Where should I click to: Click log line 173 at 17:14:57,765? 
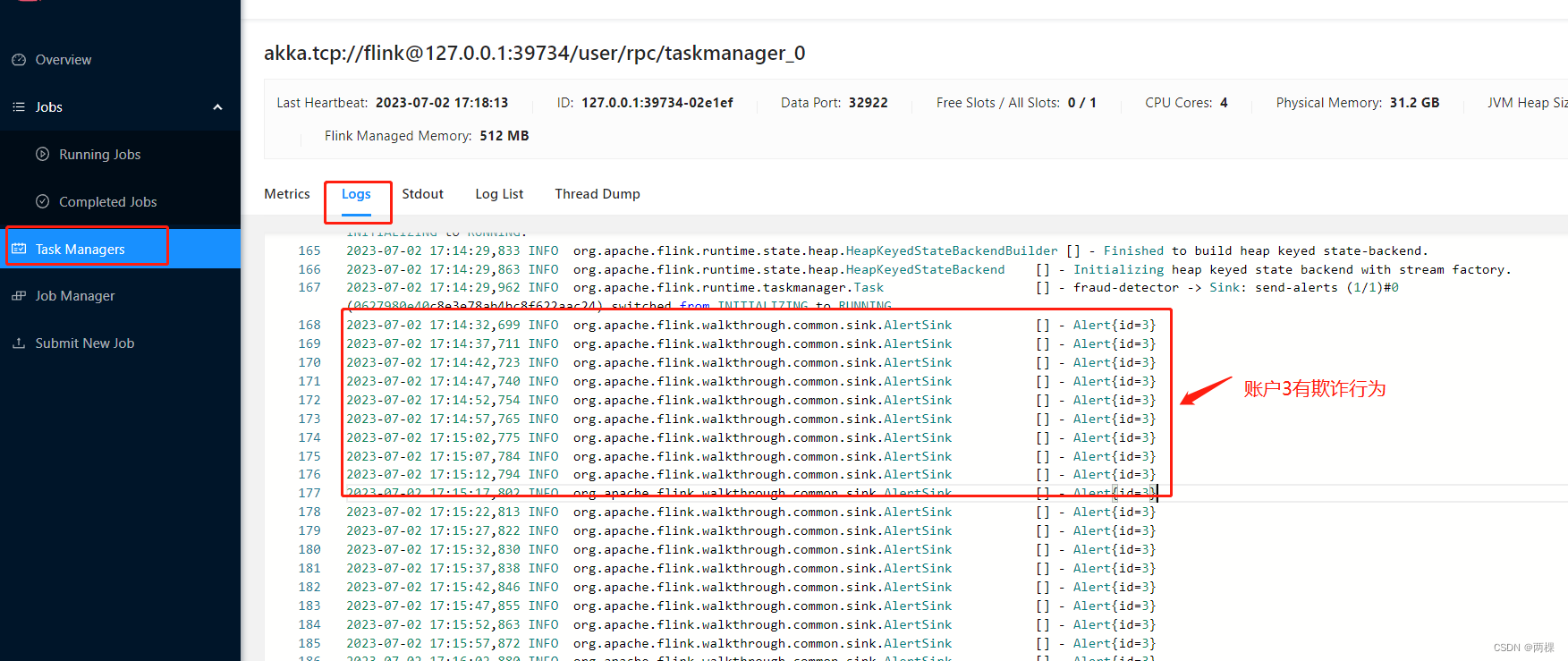point(751,419)
